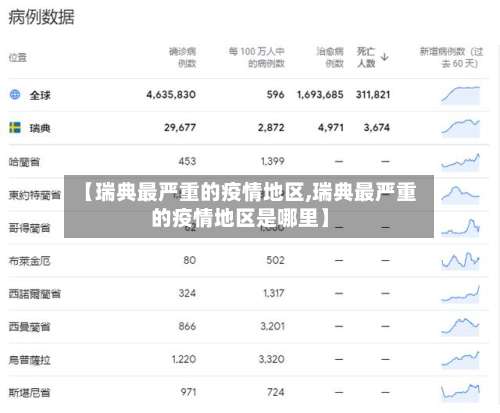Click Sweden's deaths value 3,674
Viewport: 500px width, 413px height.
(377, 127)
